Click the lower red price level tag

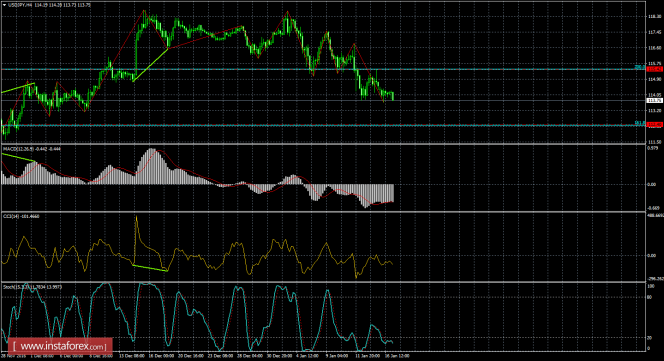point(655,125)
